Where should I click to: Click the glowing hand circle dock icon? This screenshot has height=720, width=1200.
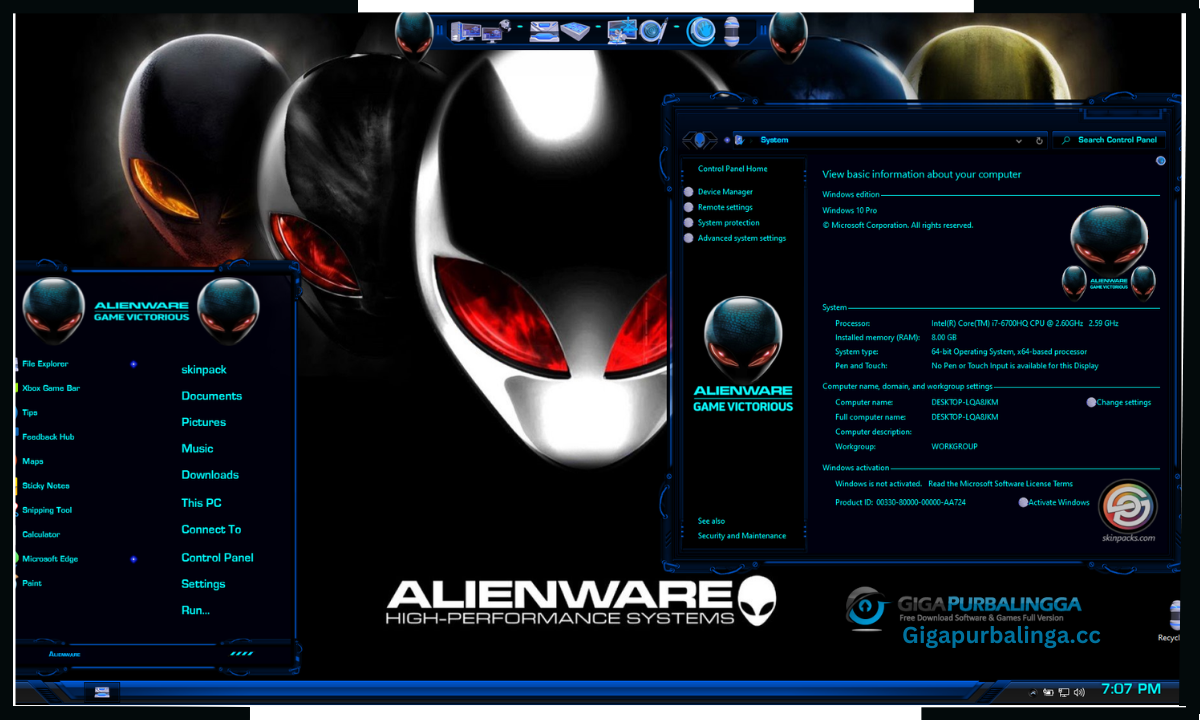701,31
